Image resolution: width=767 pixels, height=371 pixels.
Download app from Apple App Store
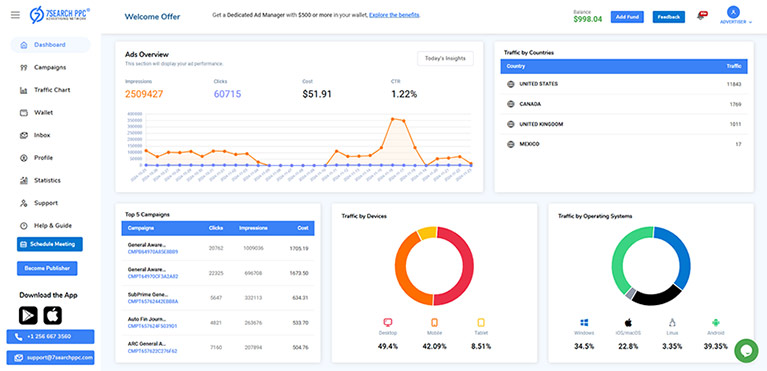[52, 316]
